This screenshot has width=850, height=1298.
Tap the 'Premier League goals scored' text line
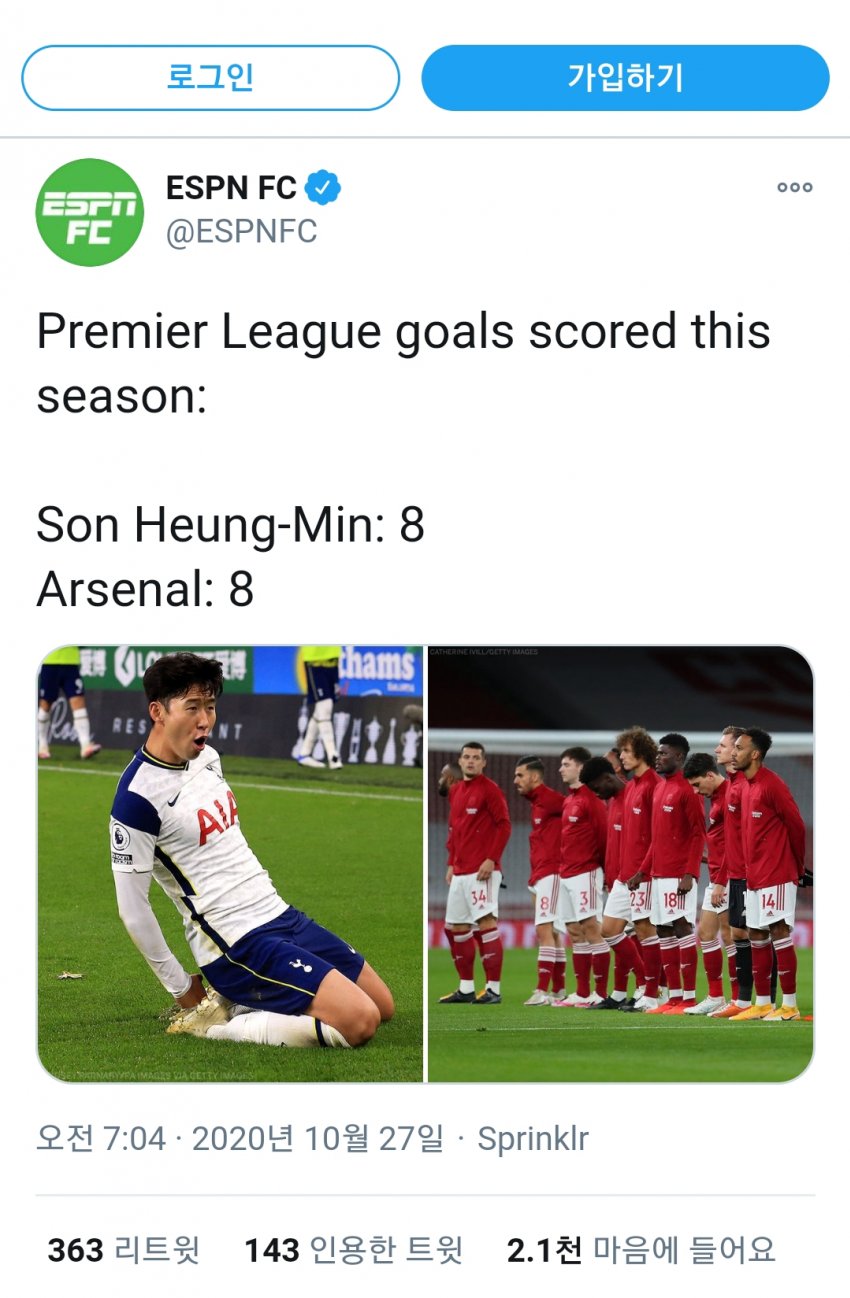pyautogui.click(x=403, y=332)
